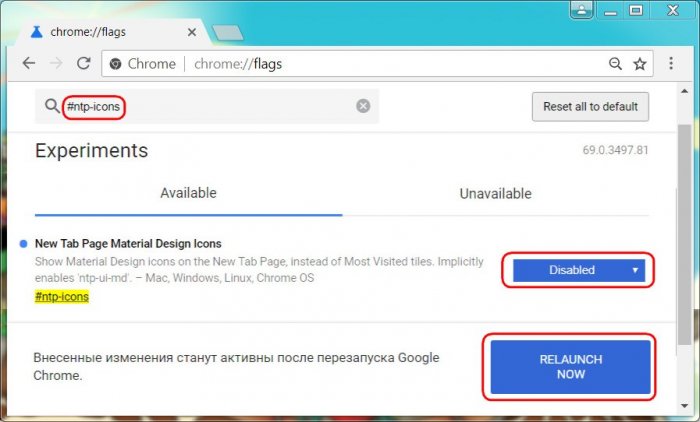Focus the search flags input field
This screenshot has width=700, height=422.
coord(207,106)
